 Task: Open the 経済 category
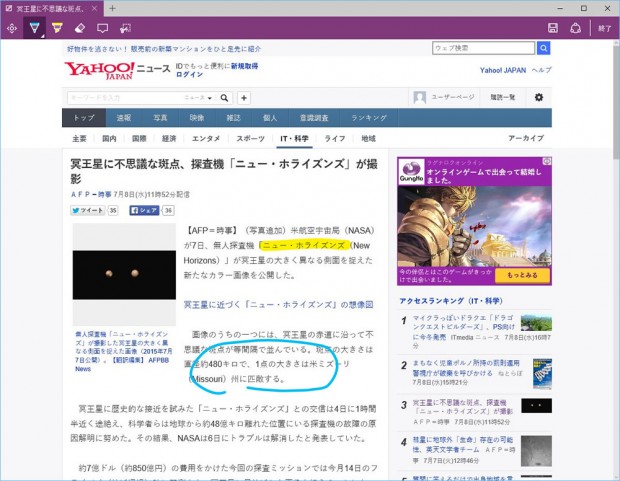click(x=169, y=138)
